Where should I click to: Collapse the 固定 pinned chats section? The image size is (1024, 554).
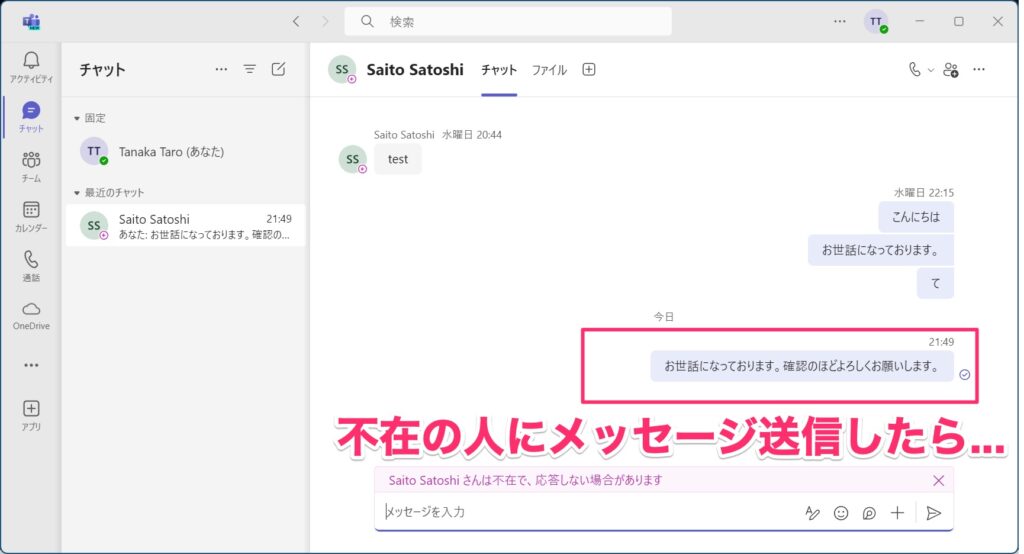[x=77, y=118]
